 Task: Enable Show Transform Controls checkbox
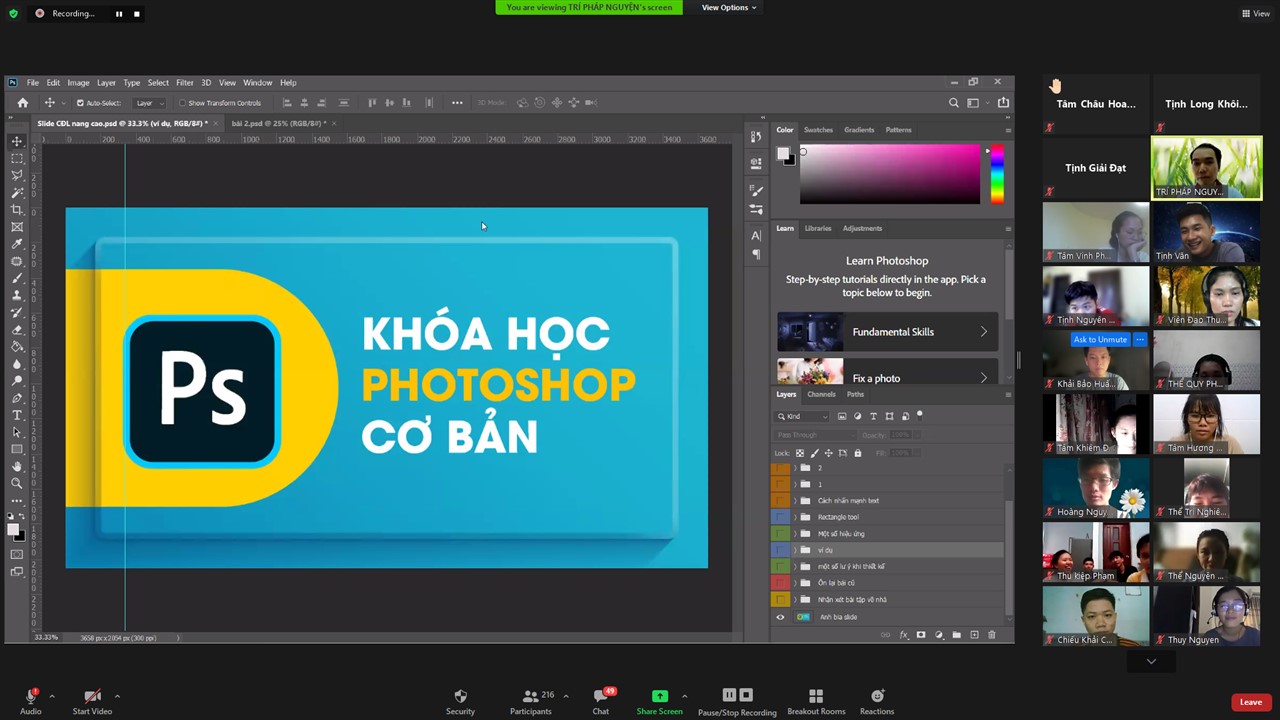(x=182, y=103)
